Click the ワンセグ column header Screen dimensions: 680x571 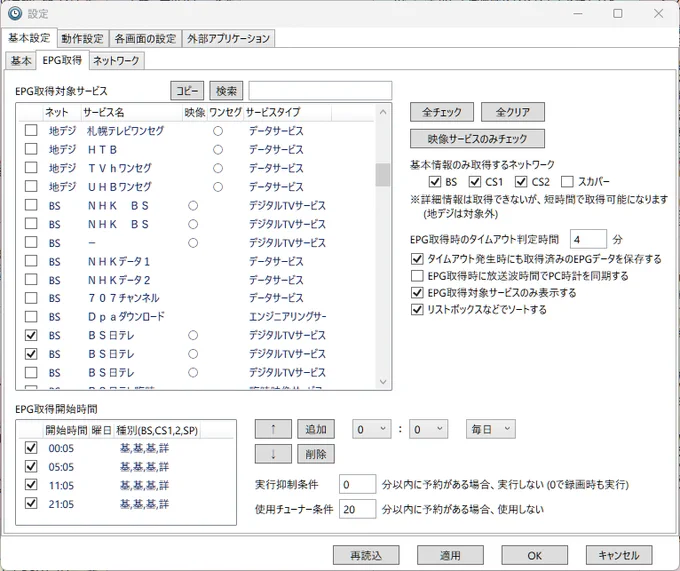tap(225, 112)
